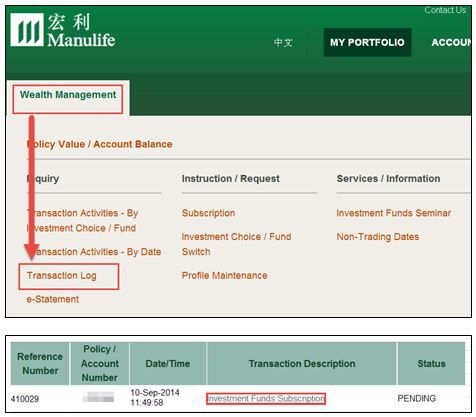Open the e-Statement link

tap(53, 299)
